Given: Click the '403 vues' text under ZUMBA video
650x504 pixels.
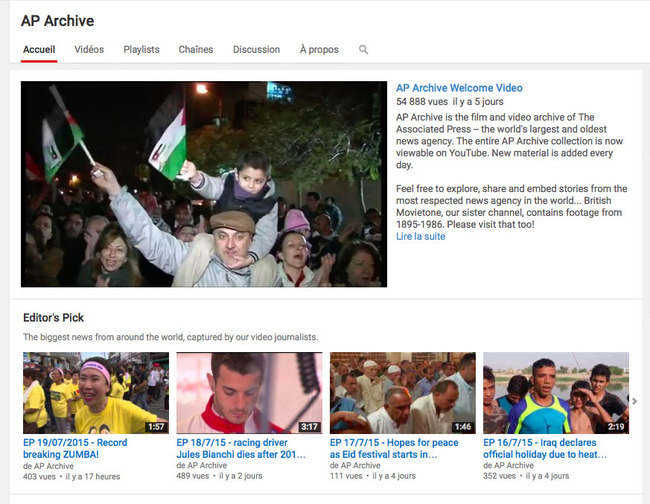Looking at the screenshot, I should [39, 477].
